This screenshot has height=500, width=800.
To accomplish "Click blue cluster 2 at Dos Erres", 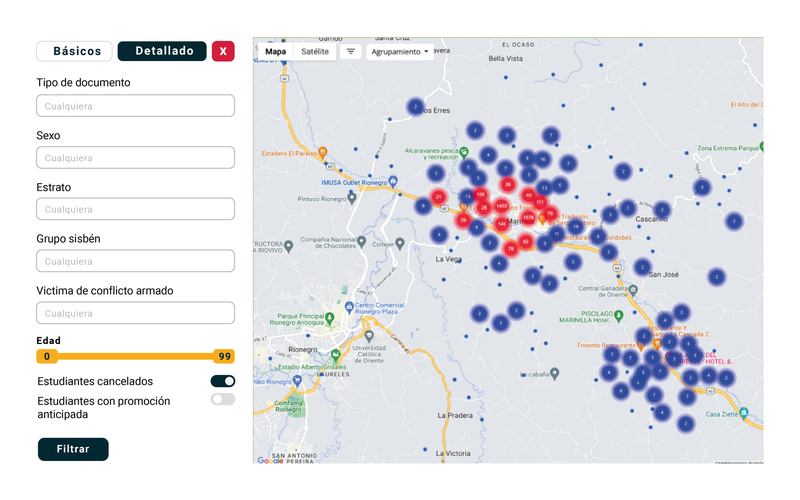I will point(415,107).
